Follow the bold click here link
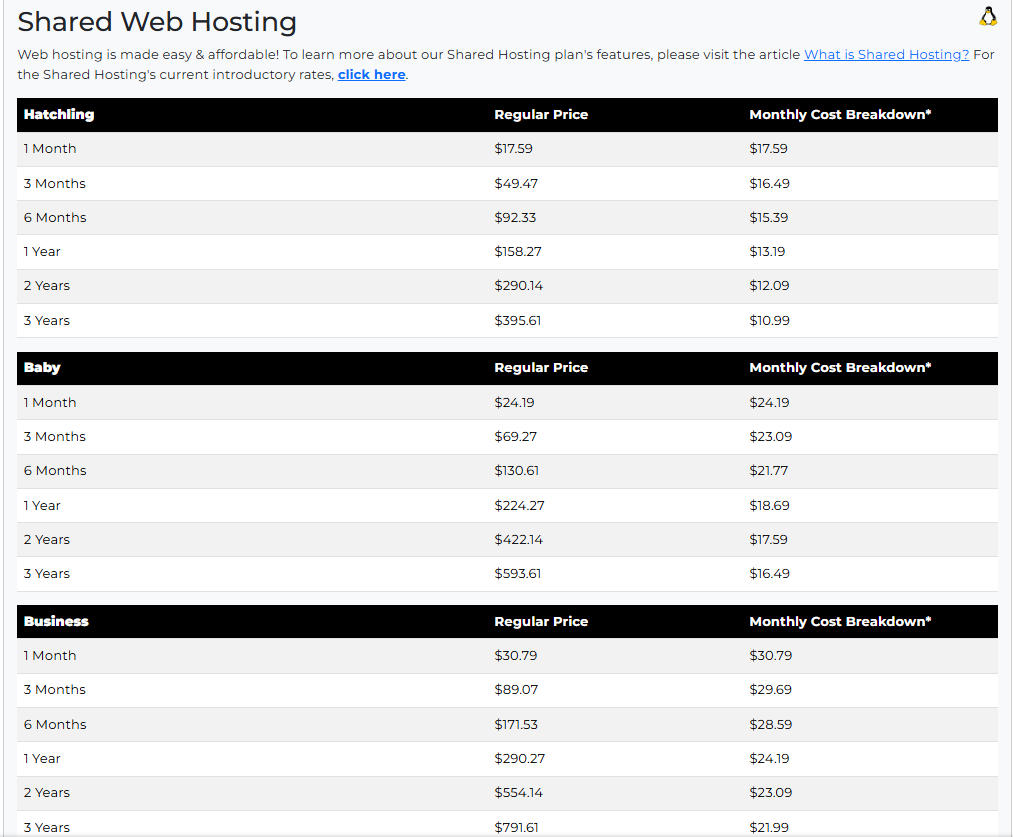1013x837 pixels. (371, 74)
